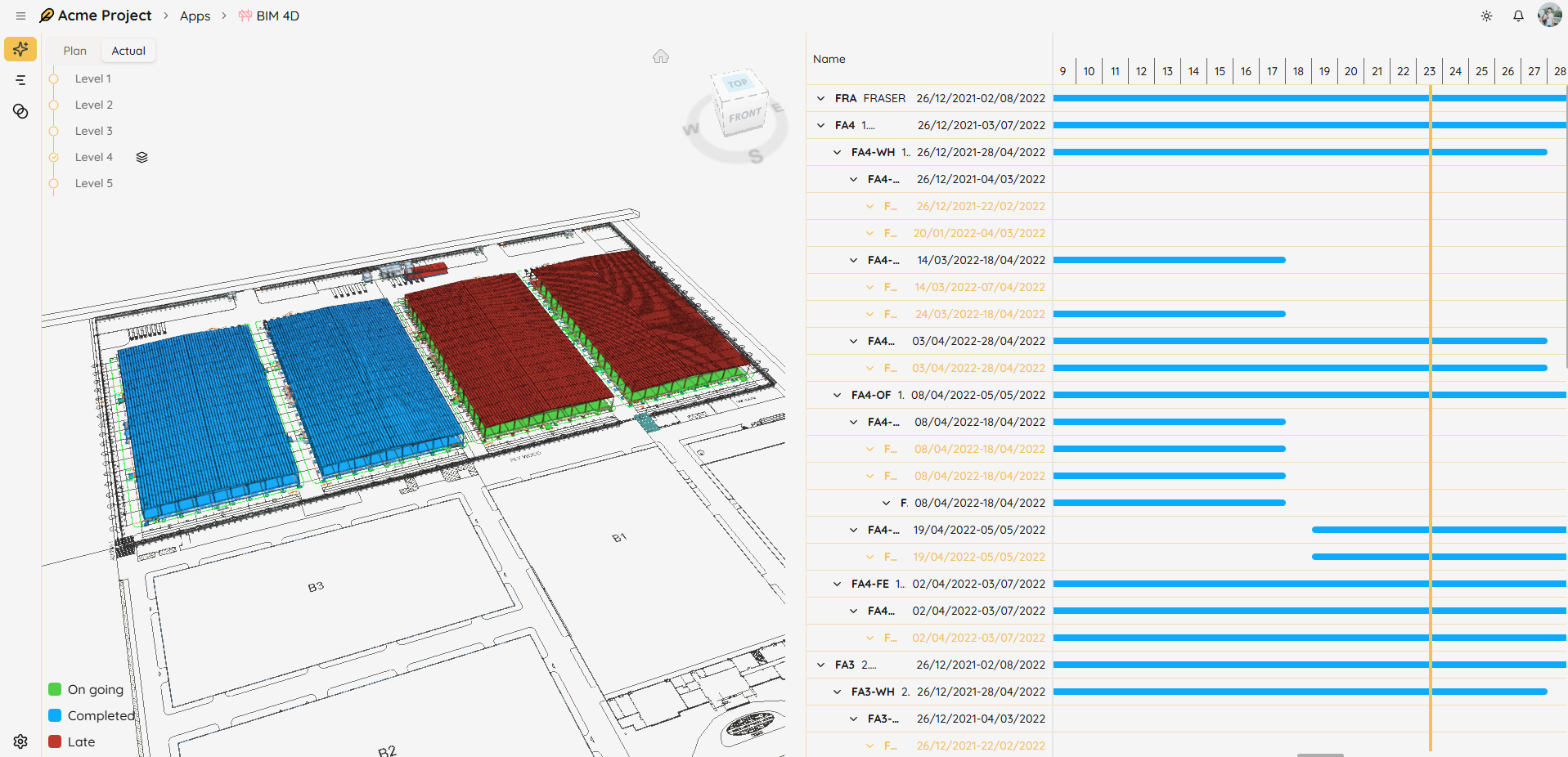The image size is (1568, 757).
Task: Open the Gantt list sidebar icon
Action: tap(20, 80)
